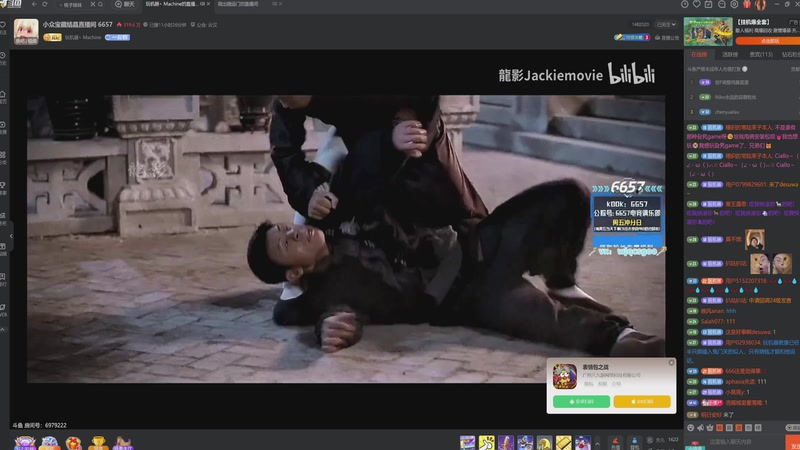Select the 钻石粉丝 tab
Image resolution: width=800 pixels, height=450 pixels.
click(x=791, y=55)
